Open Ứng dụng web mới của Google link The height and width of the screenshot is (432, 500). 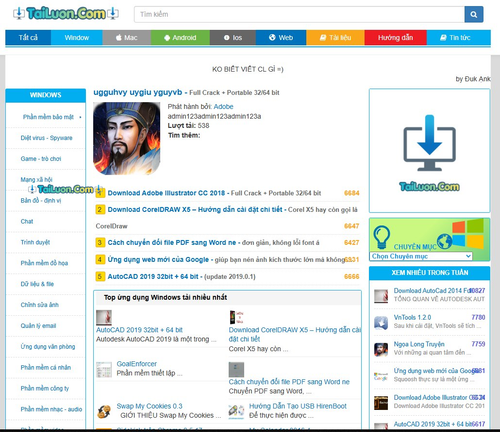coord(158,259)
